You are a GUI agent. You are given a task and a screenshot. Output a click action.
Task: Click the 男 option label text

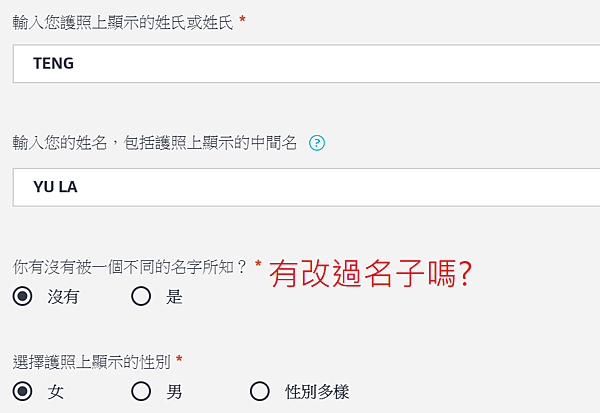pyautogui.click(x=174, y=392)
